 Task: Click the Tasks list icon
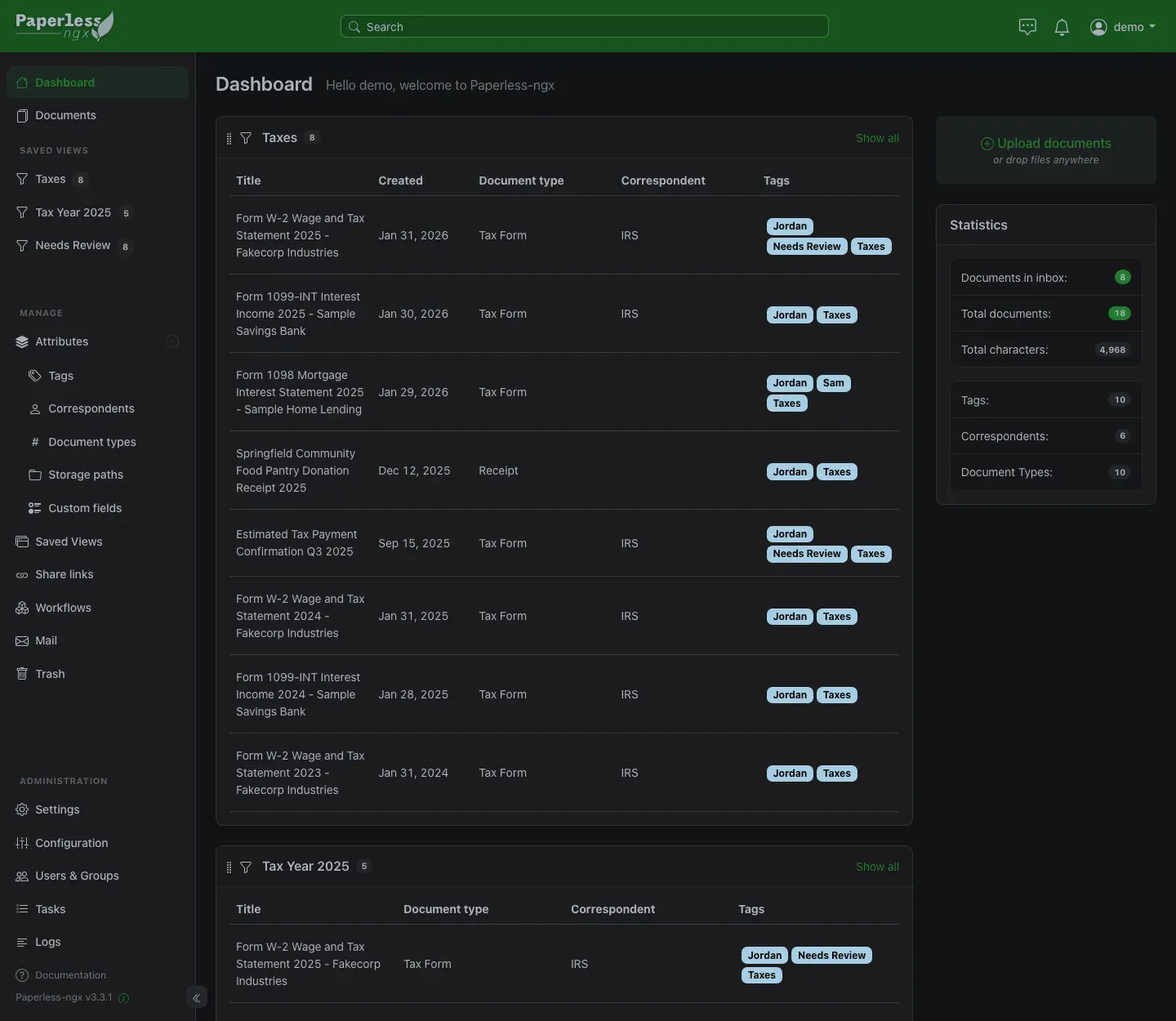(x=22, y=909)
